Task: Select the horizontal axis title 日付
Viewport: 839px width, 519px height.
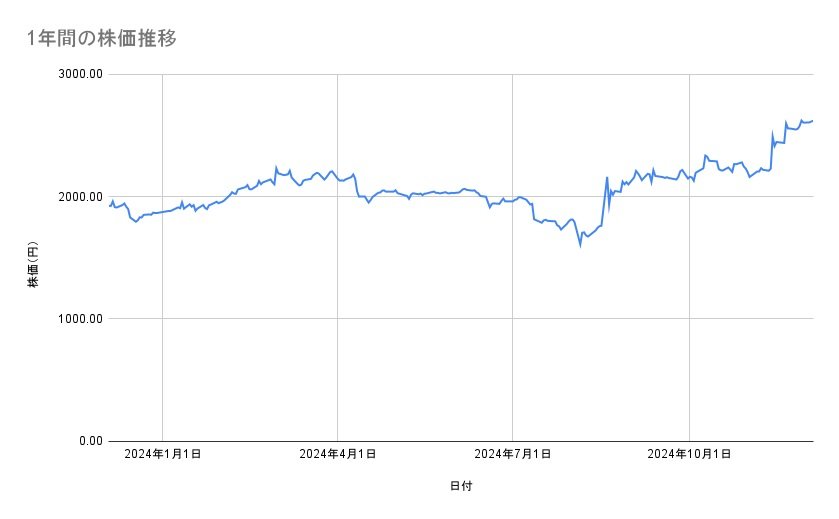Action: point(461,487)
